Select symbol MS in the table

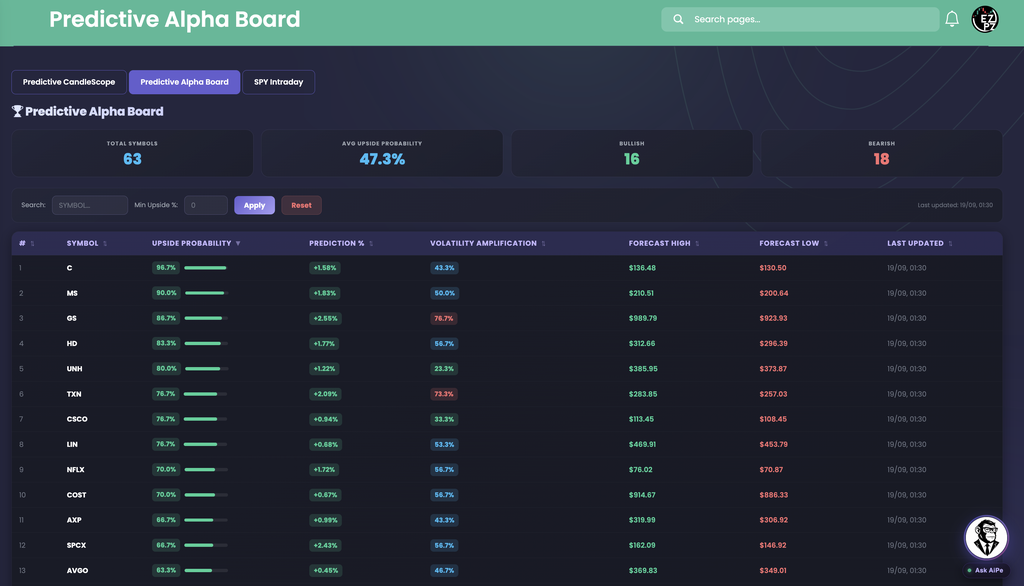tap(72, 293)
